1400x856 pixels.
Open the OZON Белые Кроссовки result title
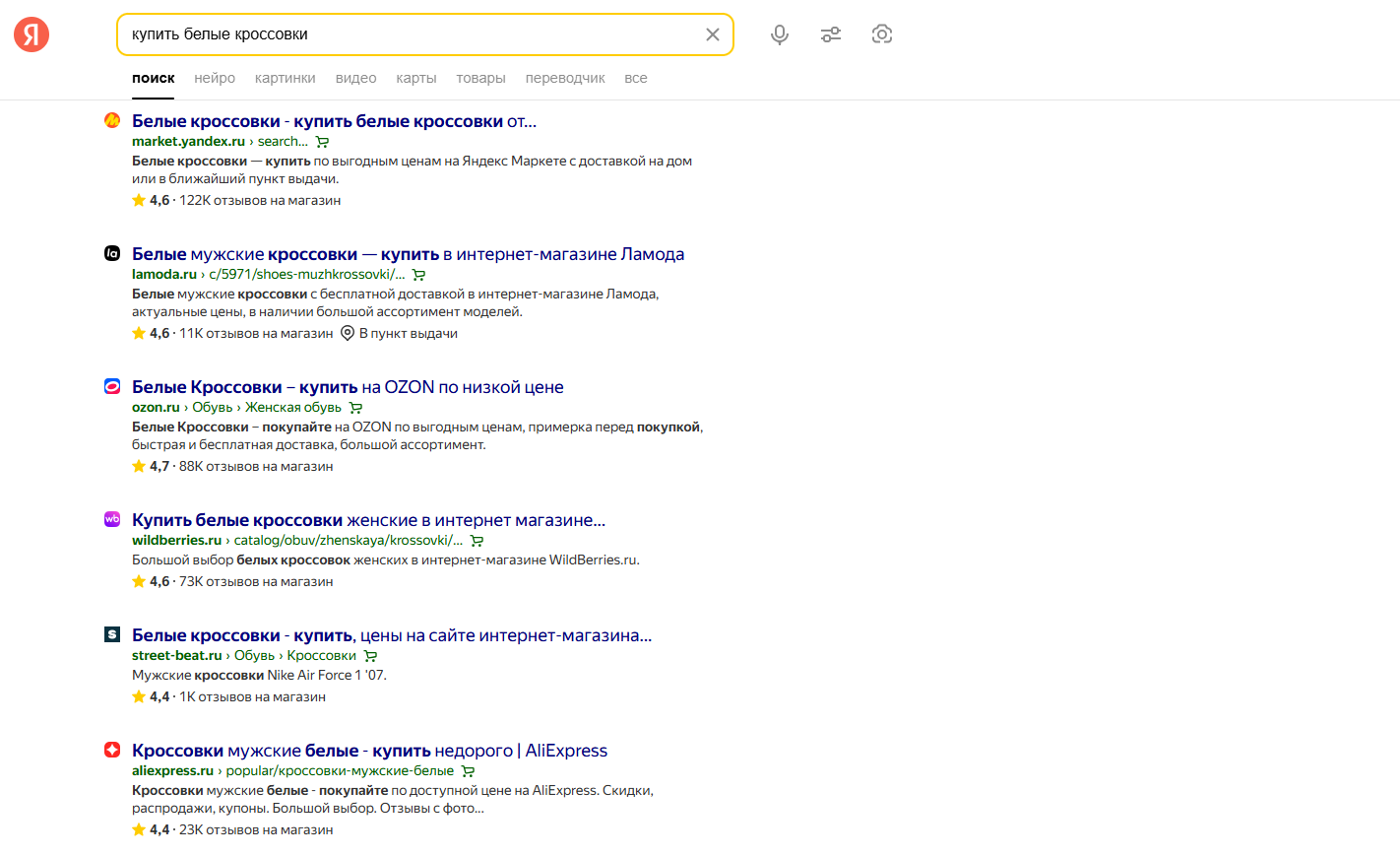[348, 387]
